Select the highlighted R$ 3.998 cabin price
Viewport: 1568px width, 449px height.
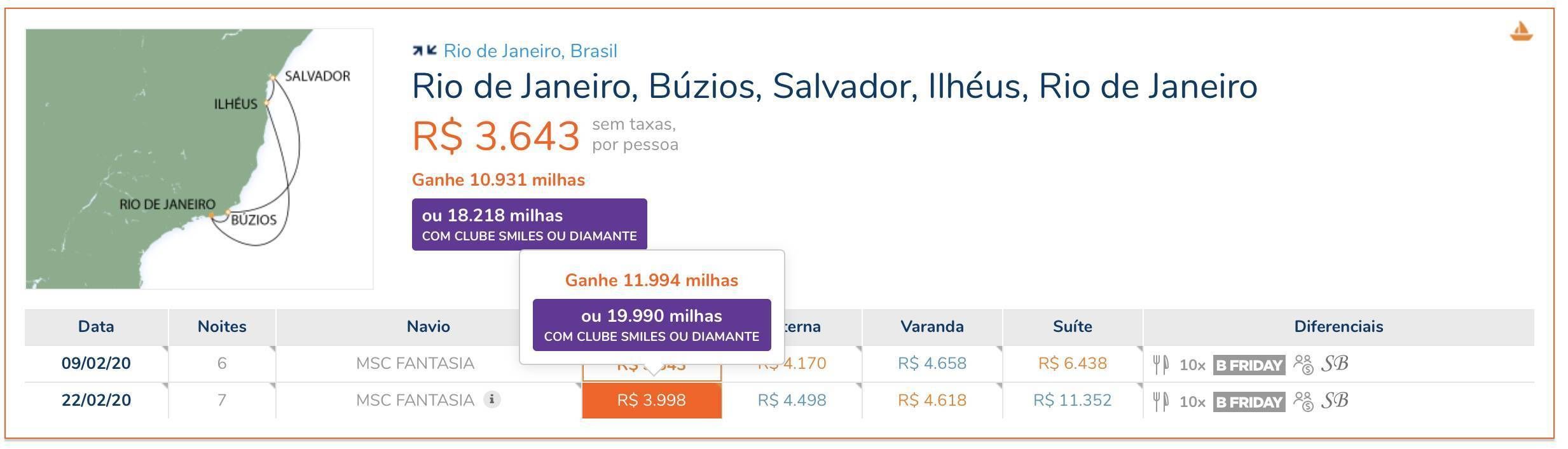(x=652, y=400)
